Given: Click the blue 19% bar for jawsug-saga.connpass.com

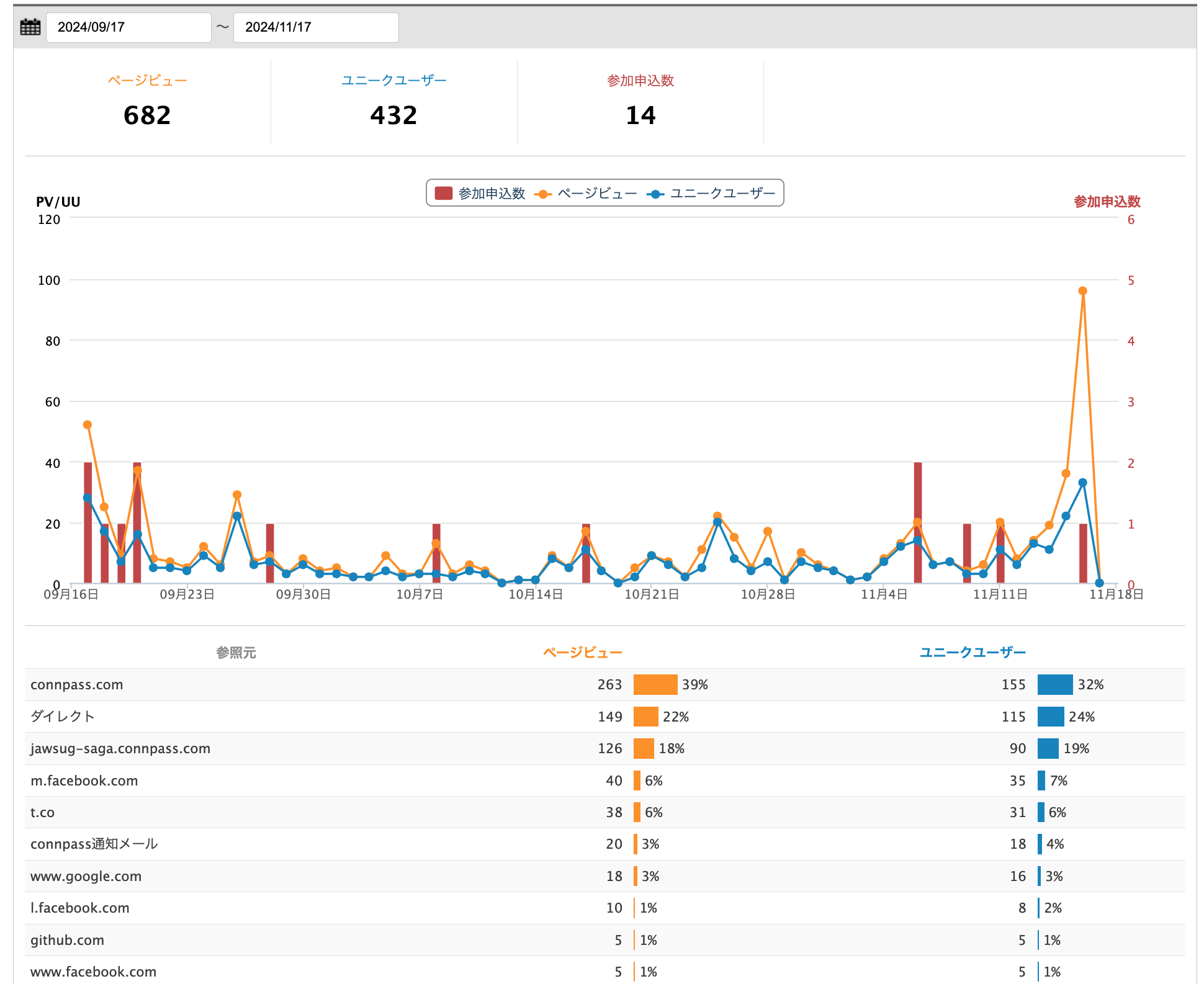Looking at the screenshot, I should point(1048,748).
